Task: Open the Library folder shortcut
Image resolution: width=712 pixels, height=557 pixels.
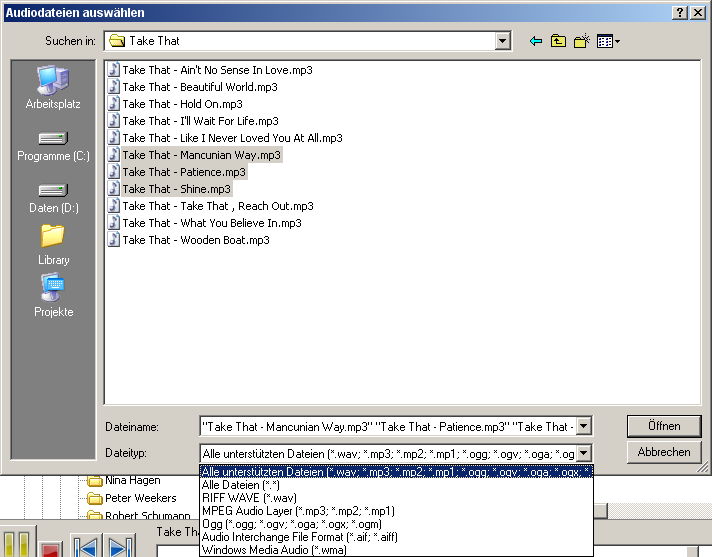Action: click(53, 245)
